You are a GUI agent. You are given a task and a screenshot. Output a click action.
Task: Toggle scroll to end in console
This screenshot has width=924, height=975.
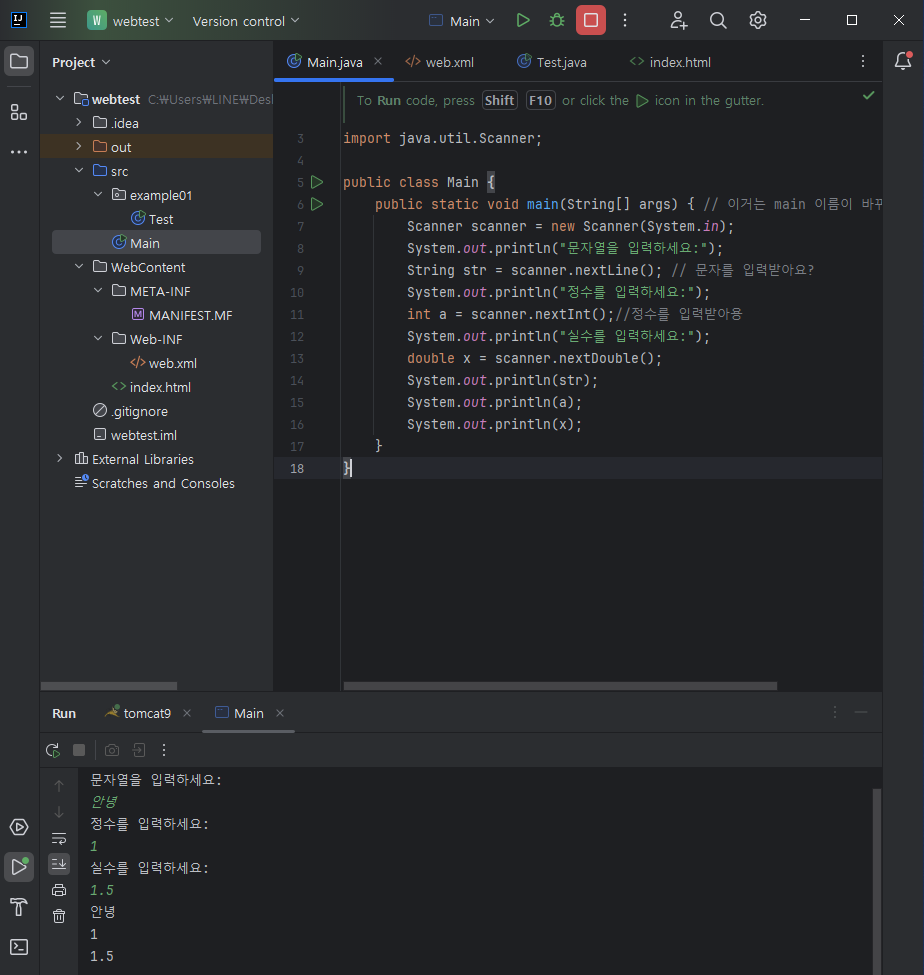point(59,864)
